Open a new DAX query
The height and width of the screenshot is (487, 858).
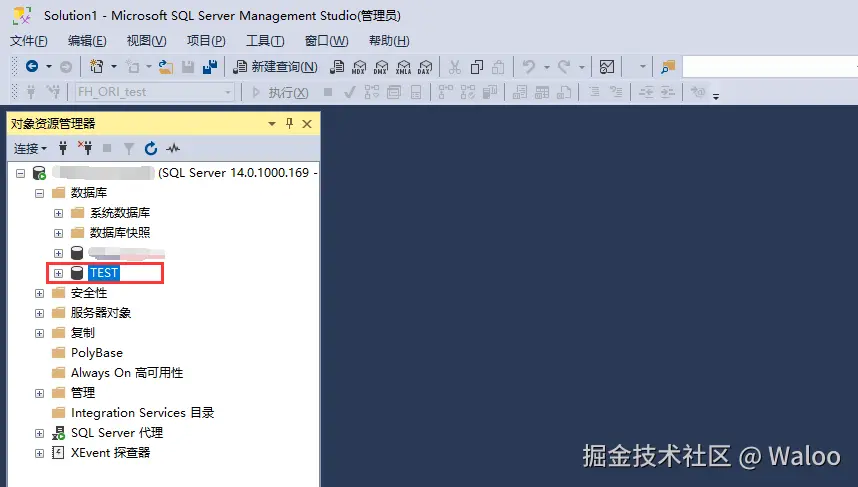425,67
